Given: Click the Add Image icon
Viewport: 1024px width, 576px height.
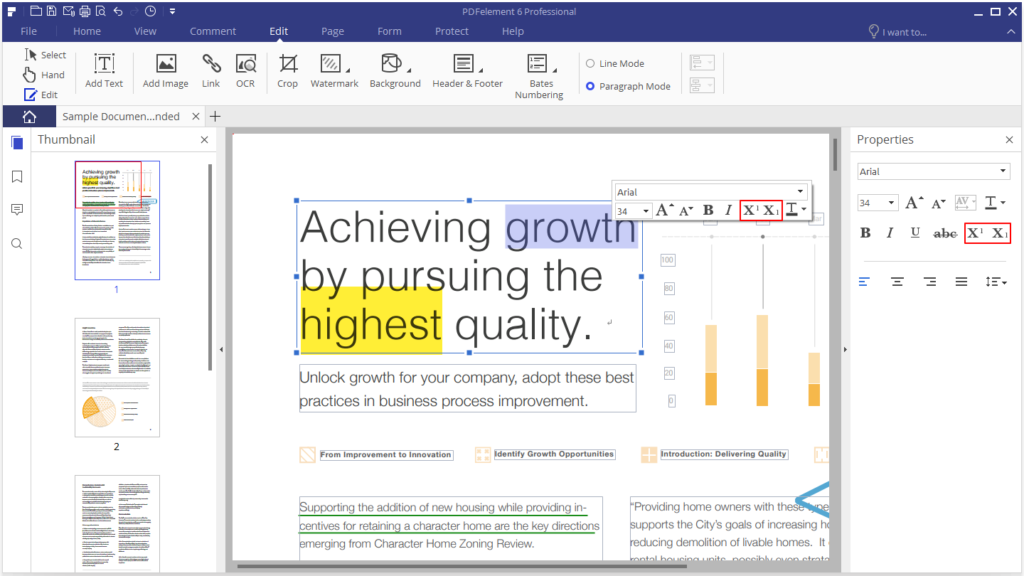Looking at the screenshot, I should [x=166, y=71].
